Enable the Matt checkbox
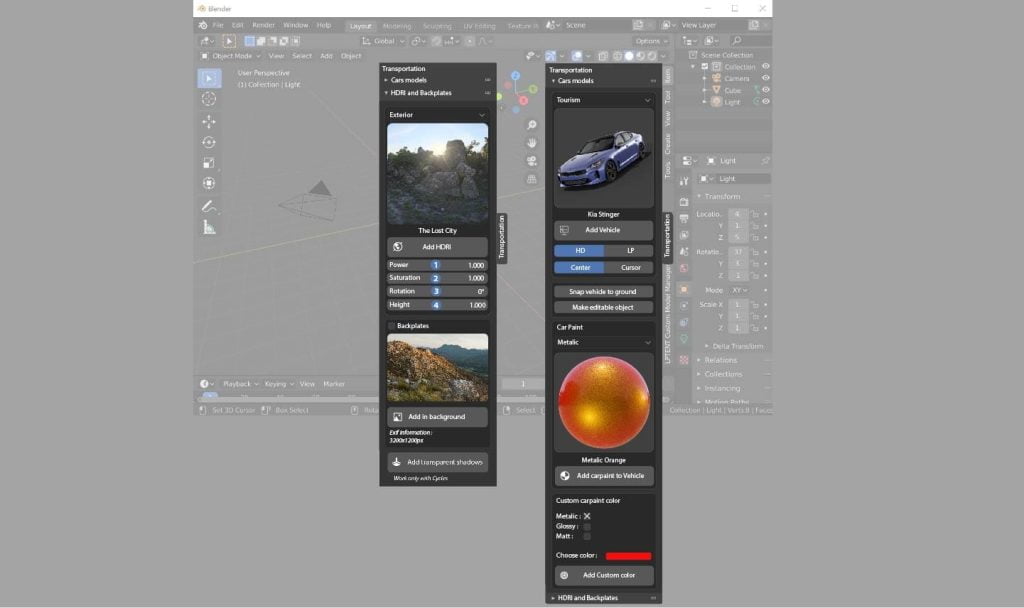This screenshot has height=608, width=1024. pos(587,536)
